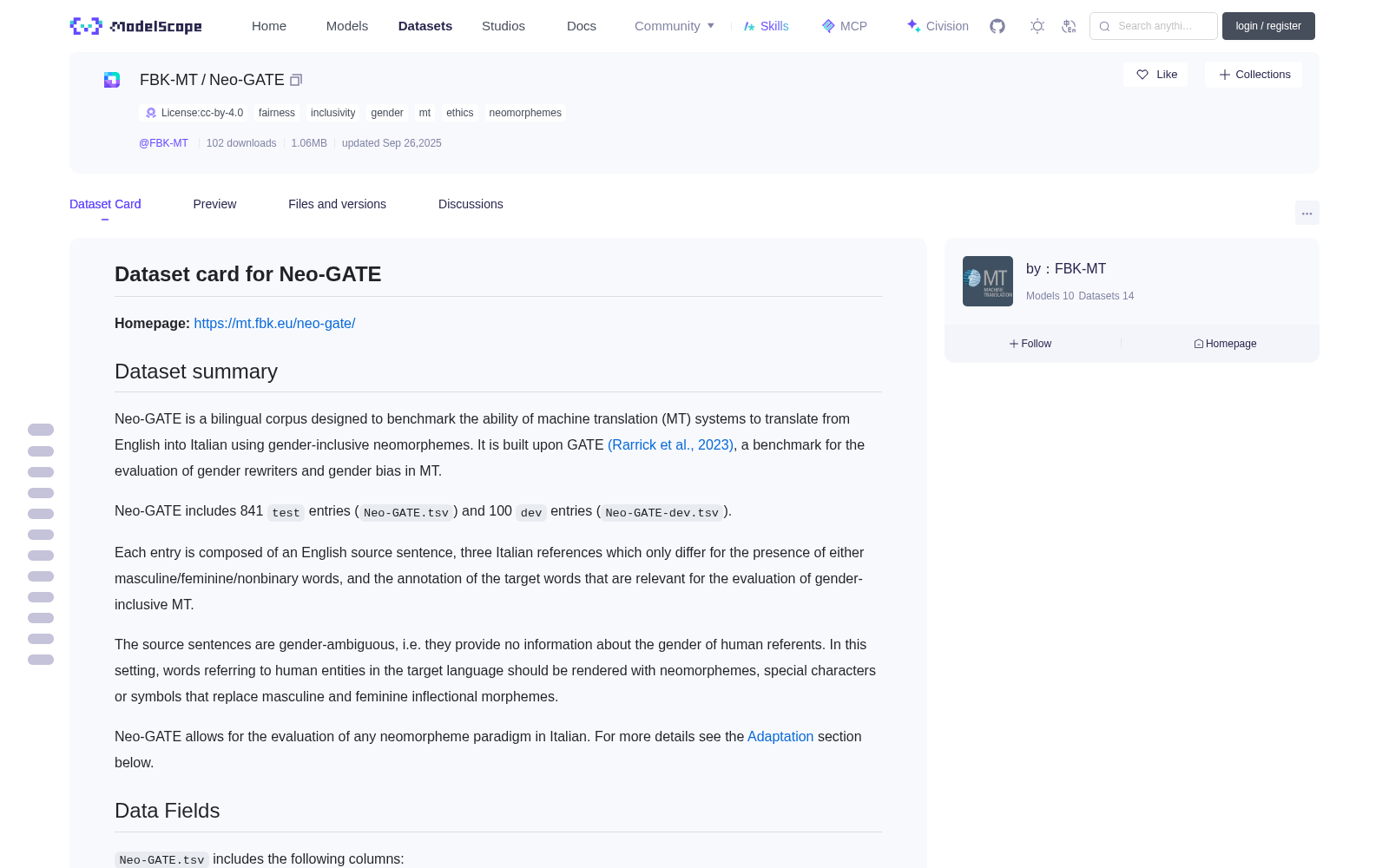Viewport: 1389px width, 868px height.
Task: Click the 'Neo-GATE-dev.tsv' inline code
Action: (x=662, y=513)
